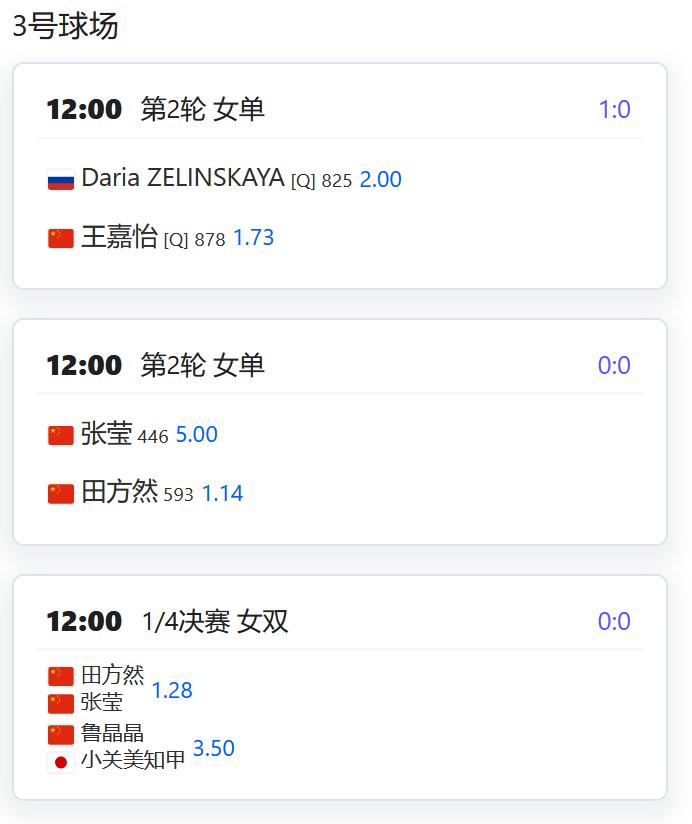Open player name Daria ZELINSKAYA

(x=183, y=178)
